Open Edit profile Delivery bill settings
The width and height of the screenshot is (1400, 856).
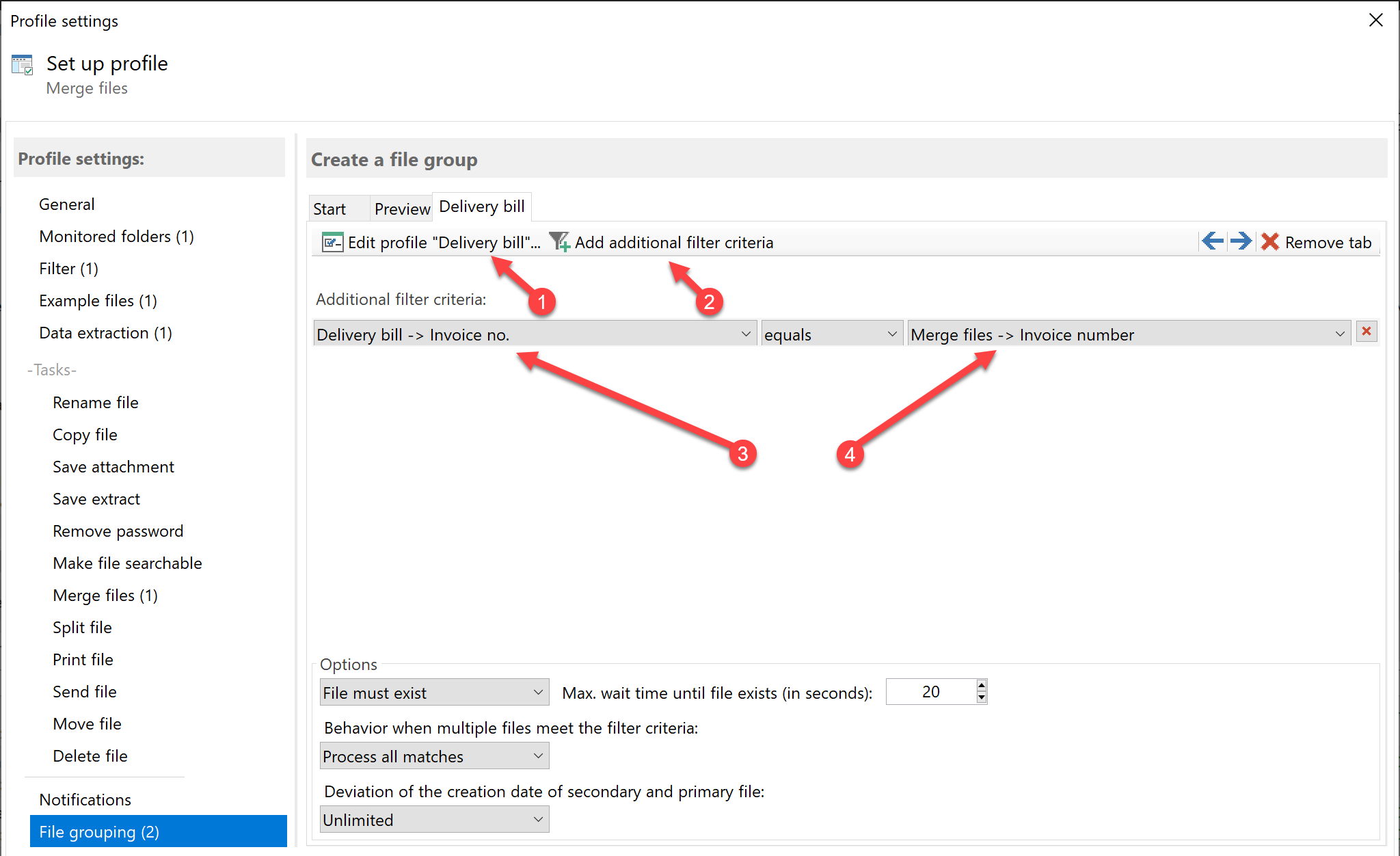tap(443, 242)
